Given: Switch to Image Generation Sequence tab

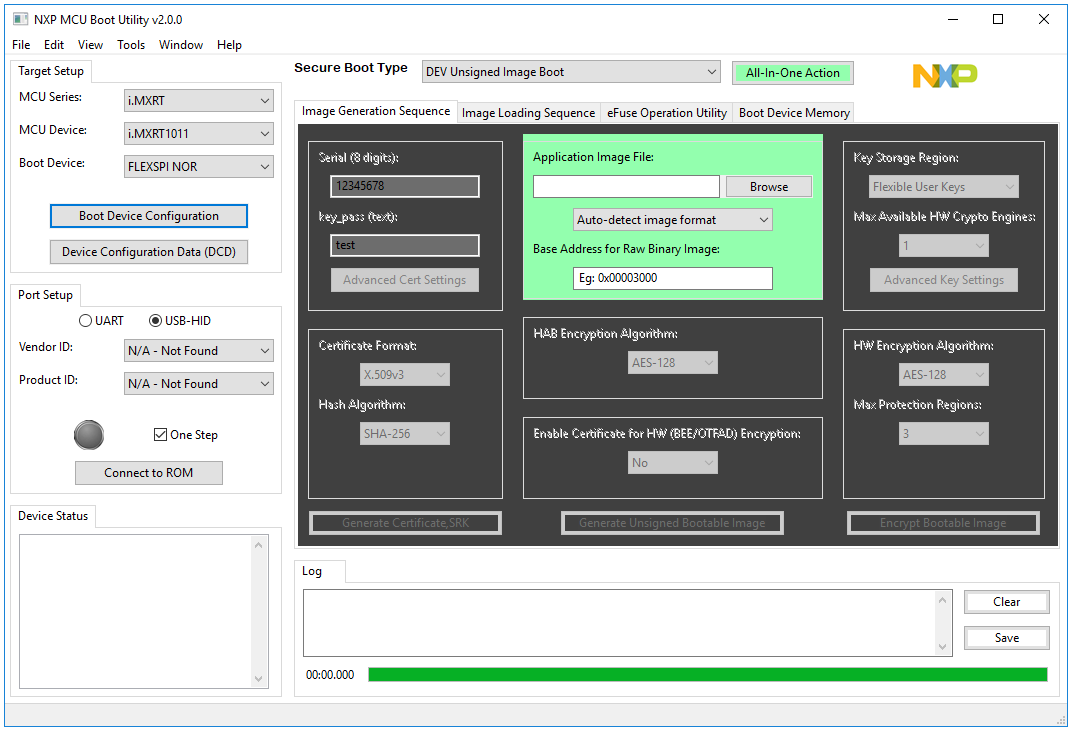Looking at the screenshot, I should pyautogui.click(x=376, y=111).
